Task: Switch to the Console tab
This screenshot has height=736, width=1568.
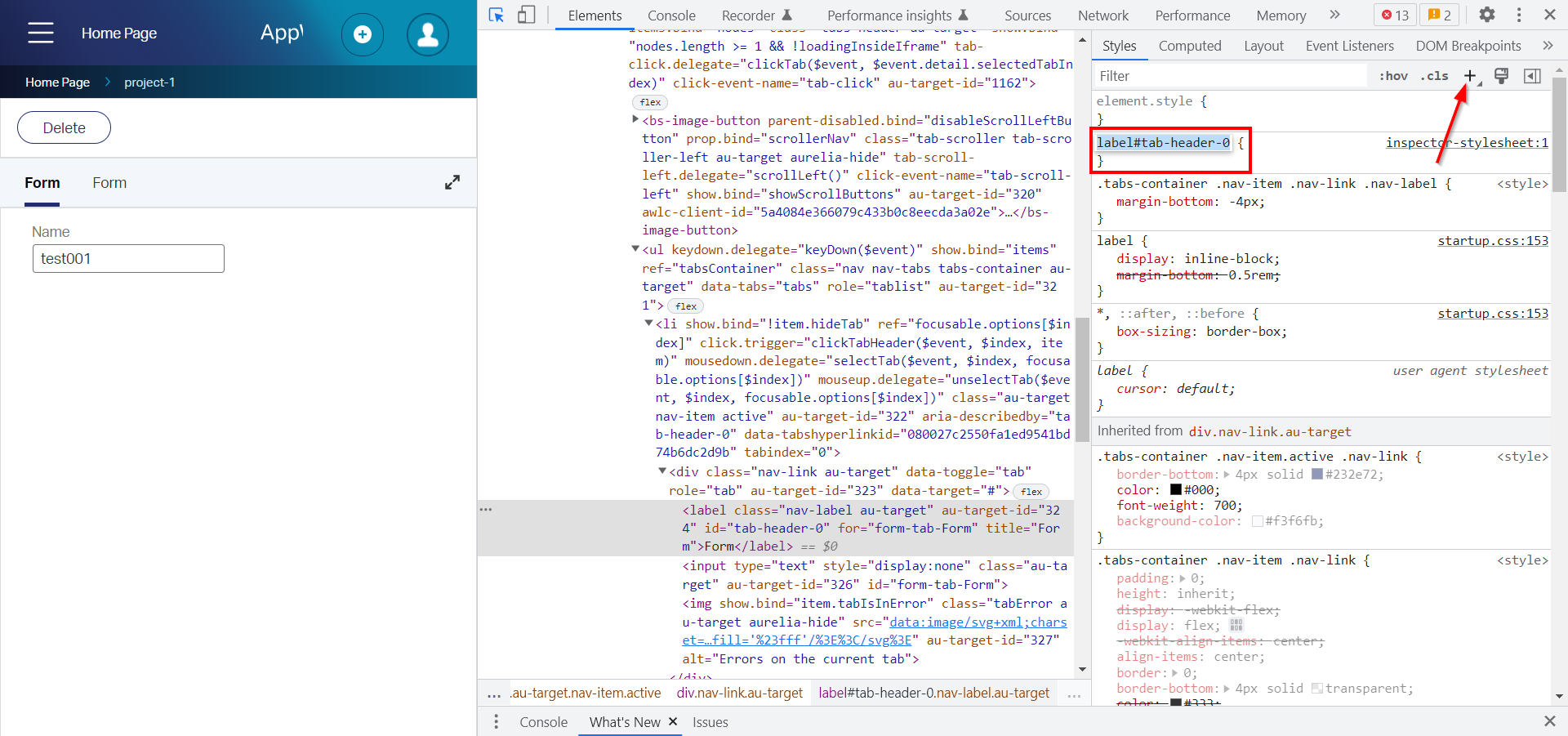Action: [x=671, y=16]
